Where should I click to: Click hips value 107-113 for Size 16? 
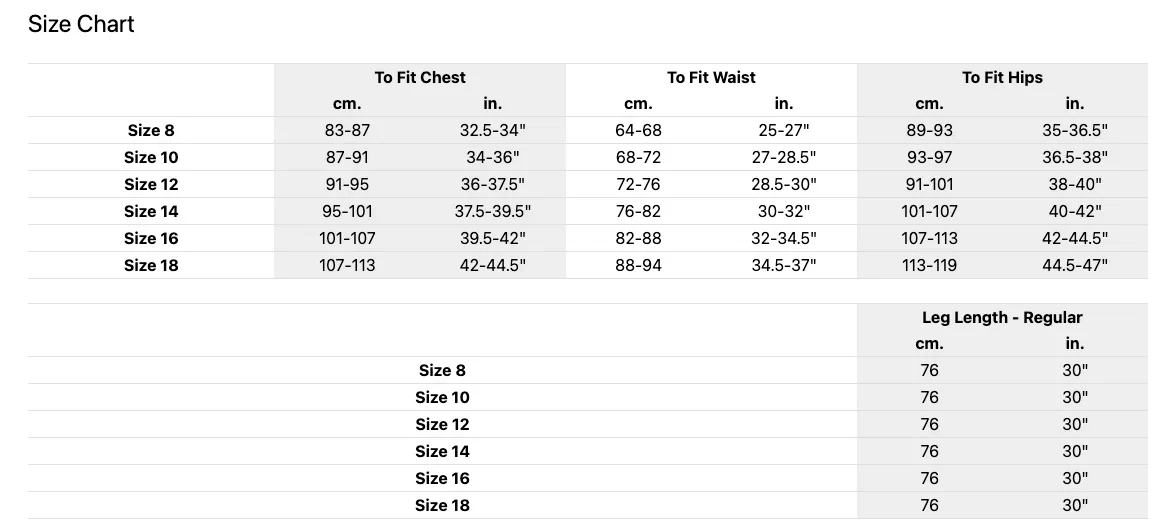coord(929,239)
